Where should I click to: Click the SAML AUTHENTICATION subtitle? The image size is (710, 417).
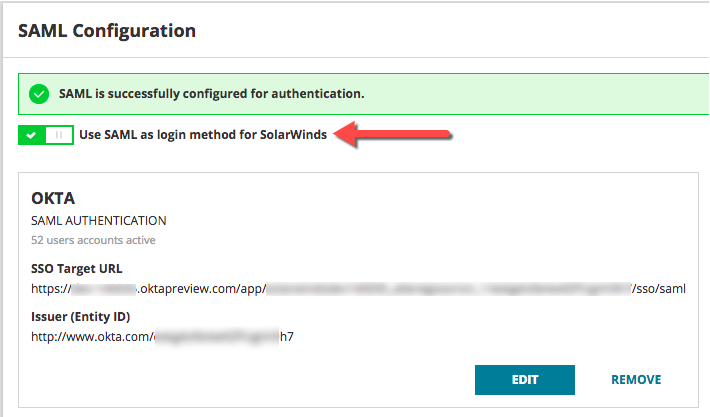(99, 221)
